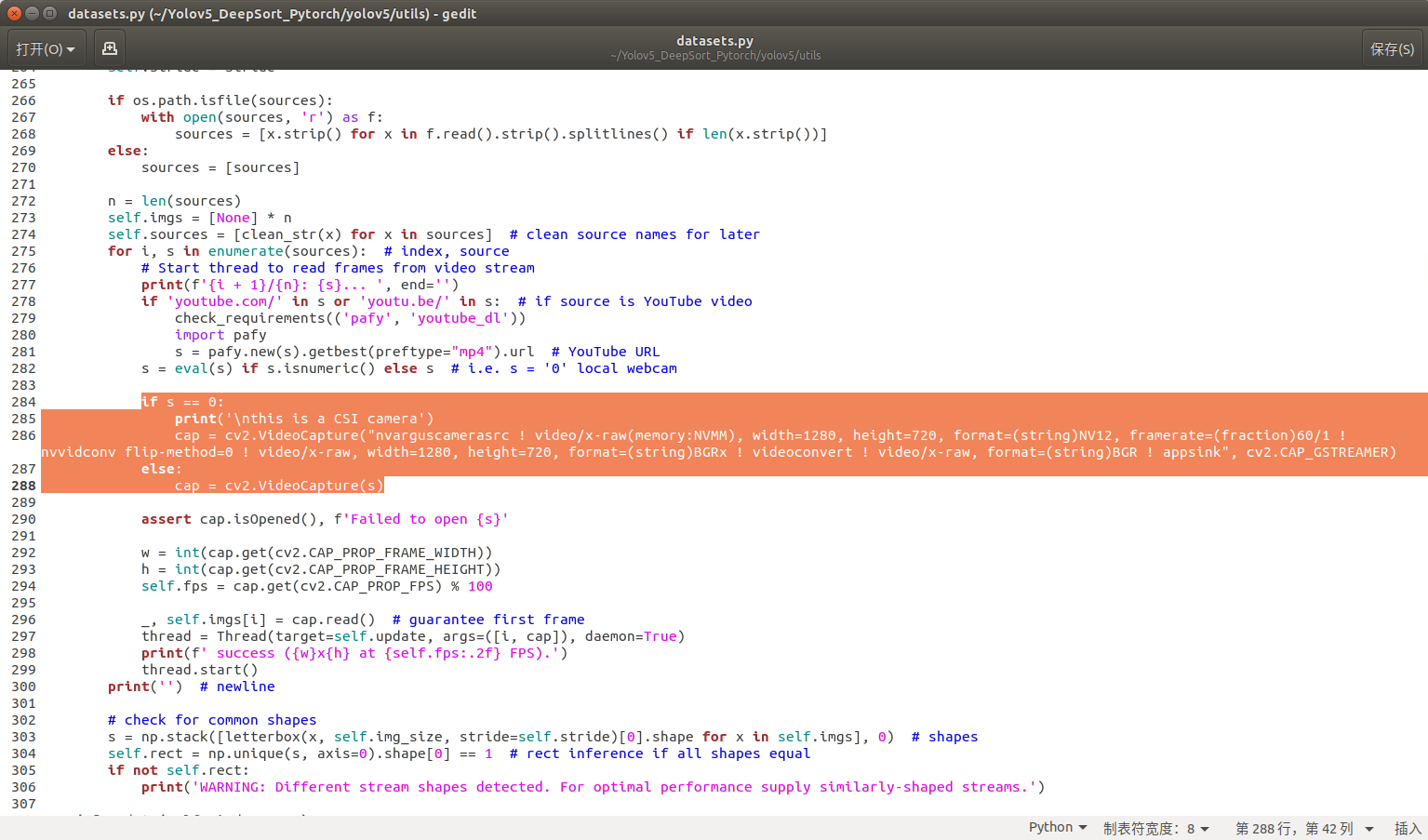This screenshot has width=1428, height=840.
Task: Click the datasets.py title in the header bar
Action: point(714,41)
